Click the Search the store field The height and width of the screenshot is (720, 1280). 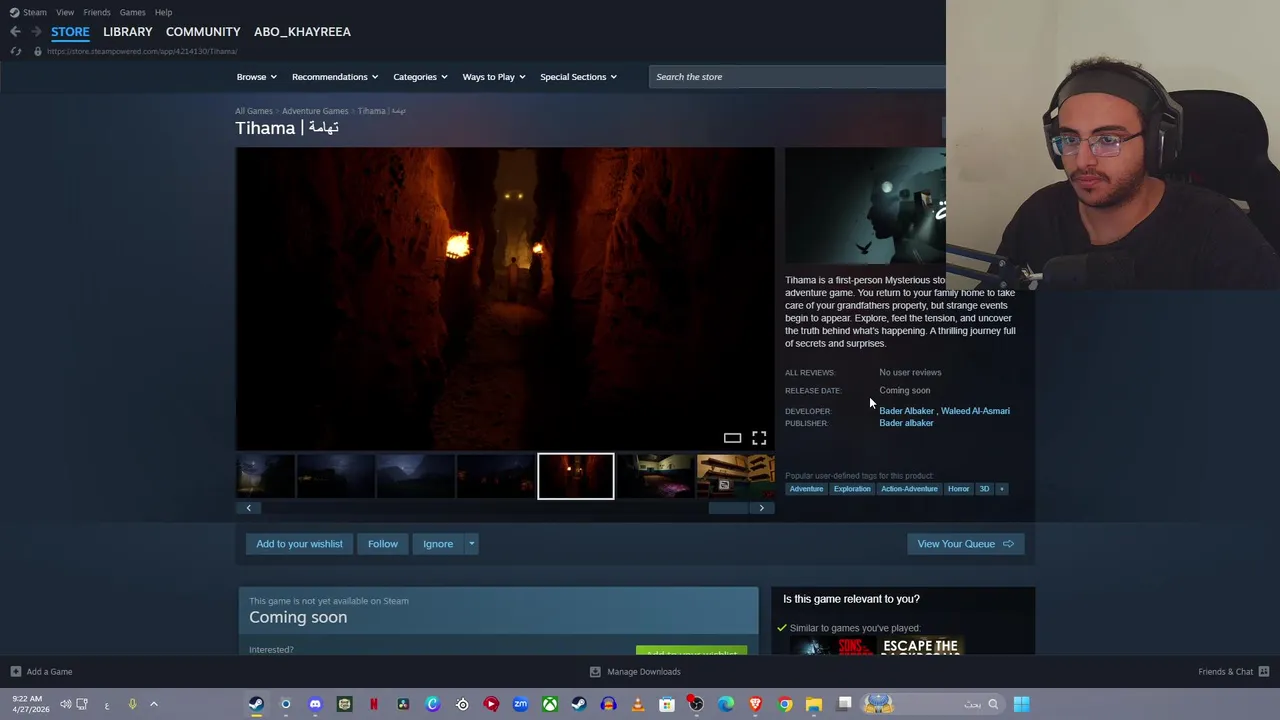tap(797, 77)
